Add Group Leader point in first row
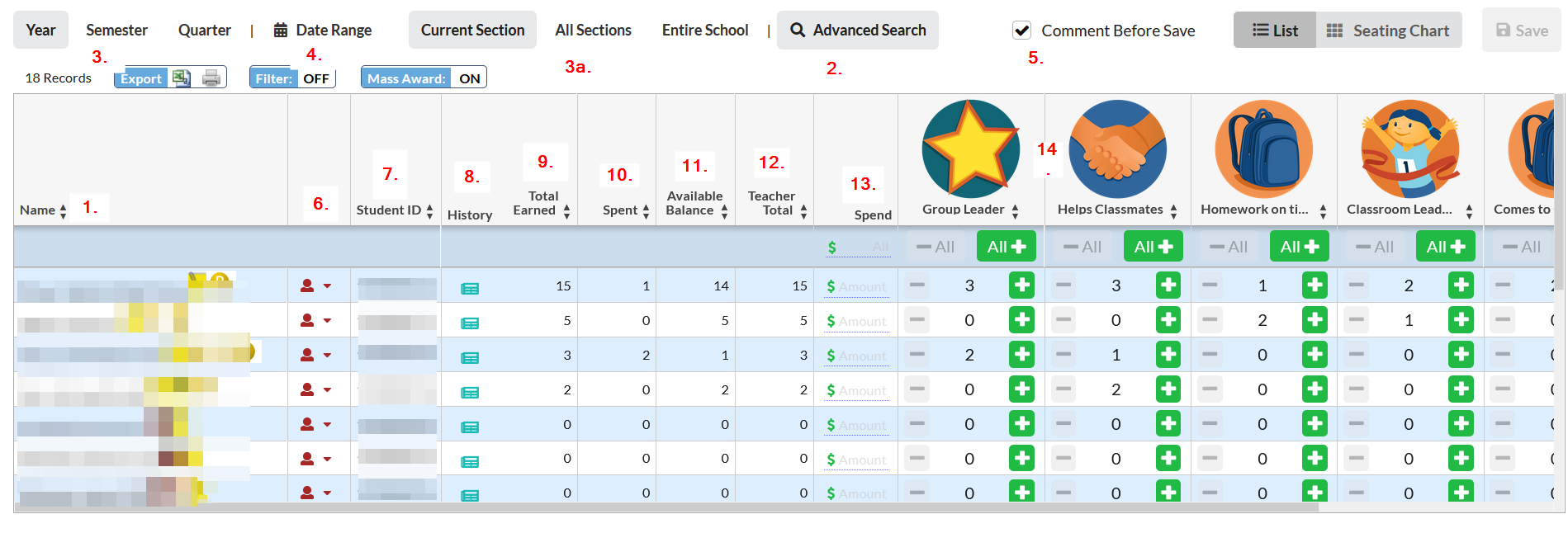The image size is (1568, 533). 1021,285
